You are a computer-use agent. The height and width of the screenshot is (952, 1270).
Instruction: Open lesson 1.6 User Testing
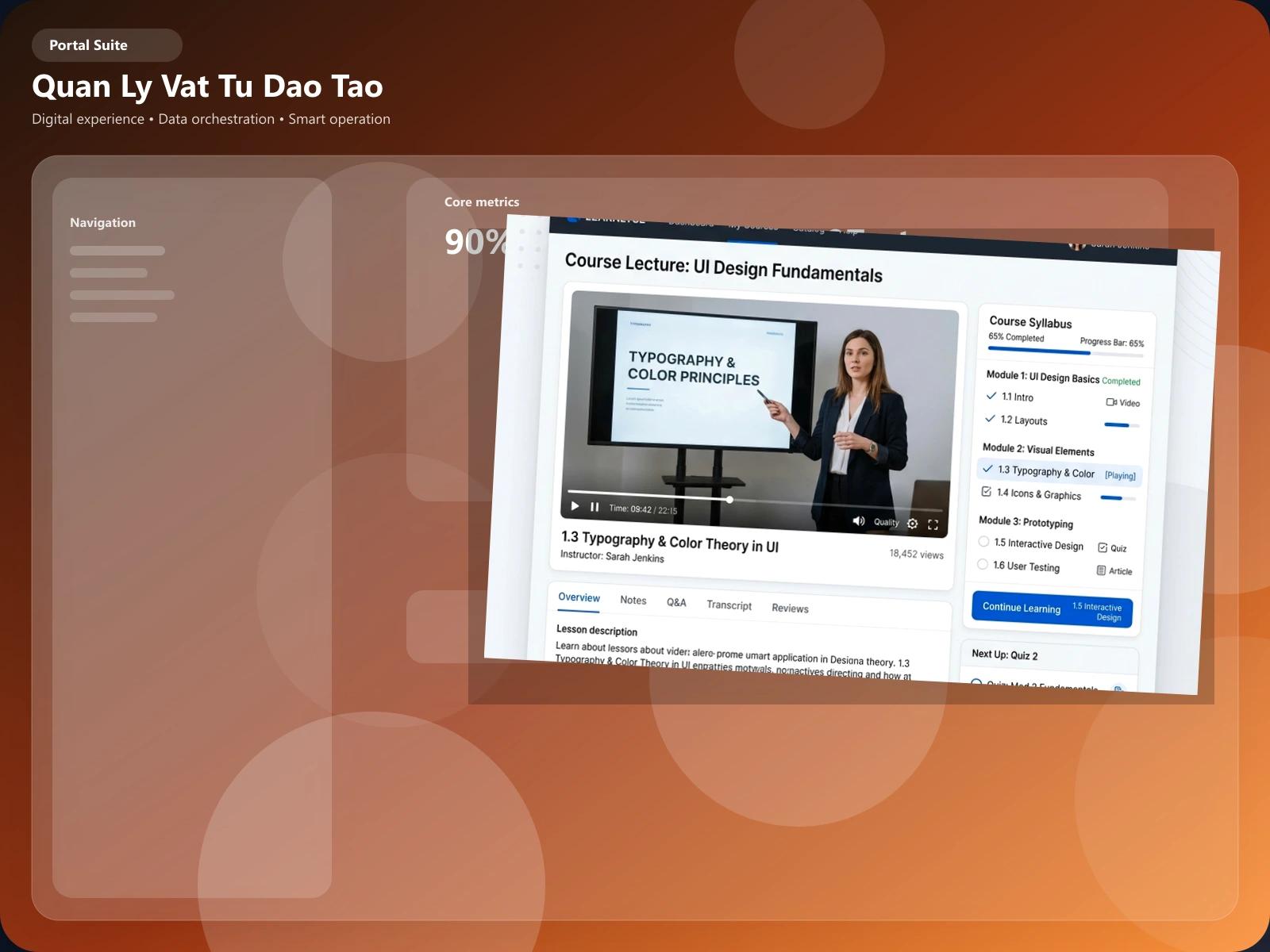pyautogui.click(x=1026, y=566)
